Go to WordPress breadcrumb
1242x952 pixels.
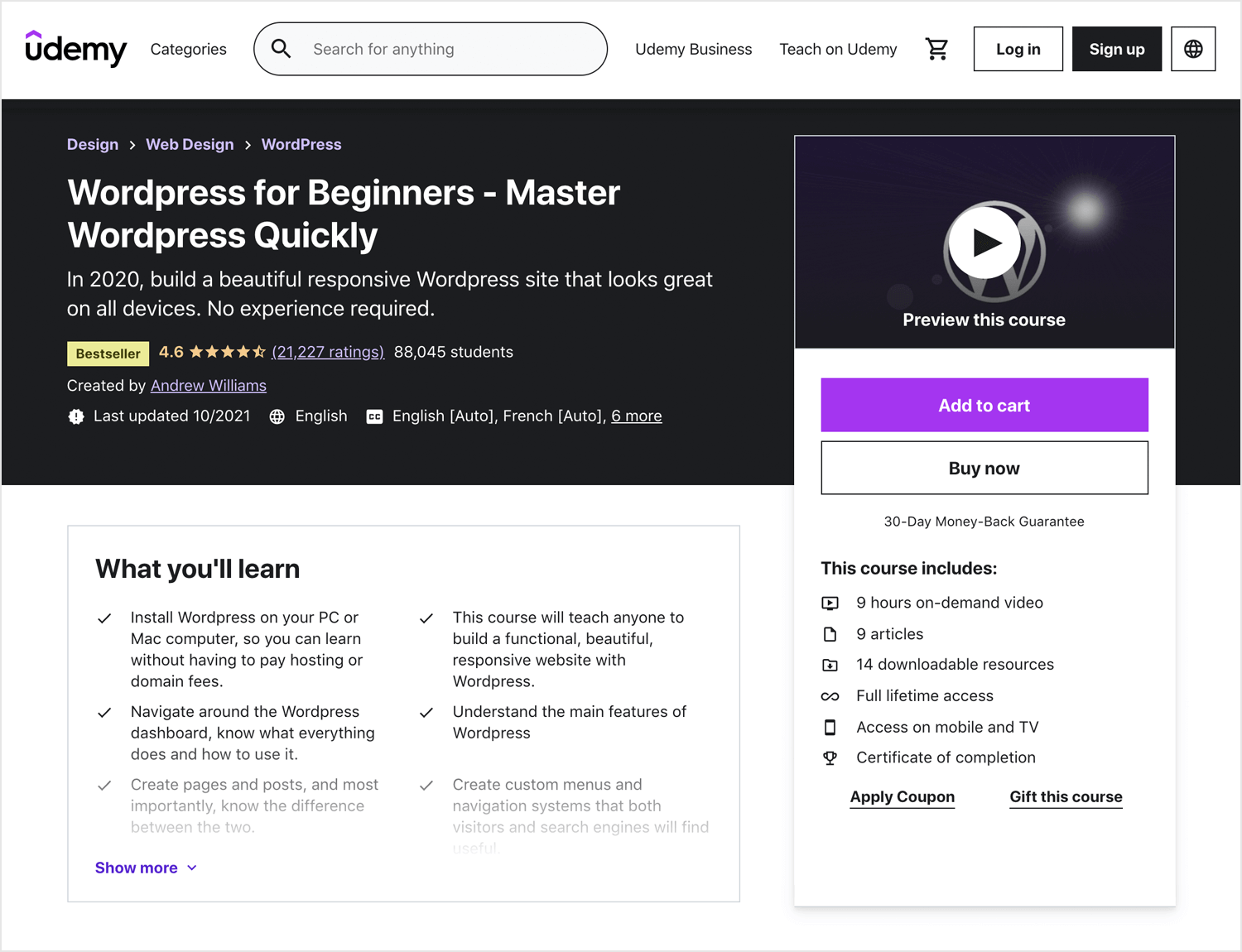coord(301,144)
